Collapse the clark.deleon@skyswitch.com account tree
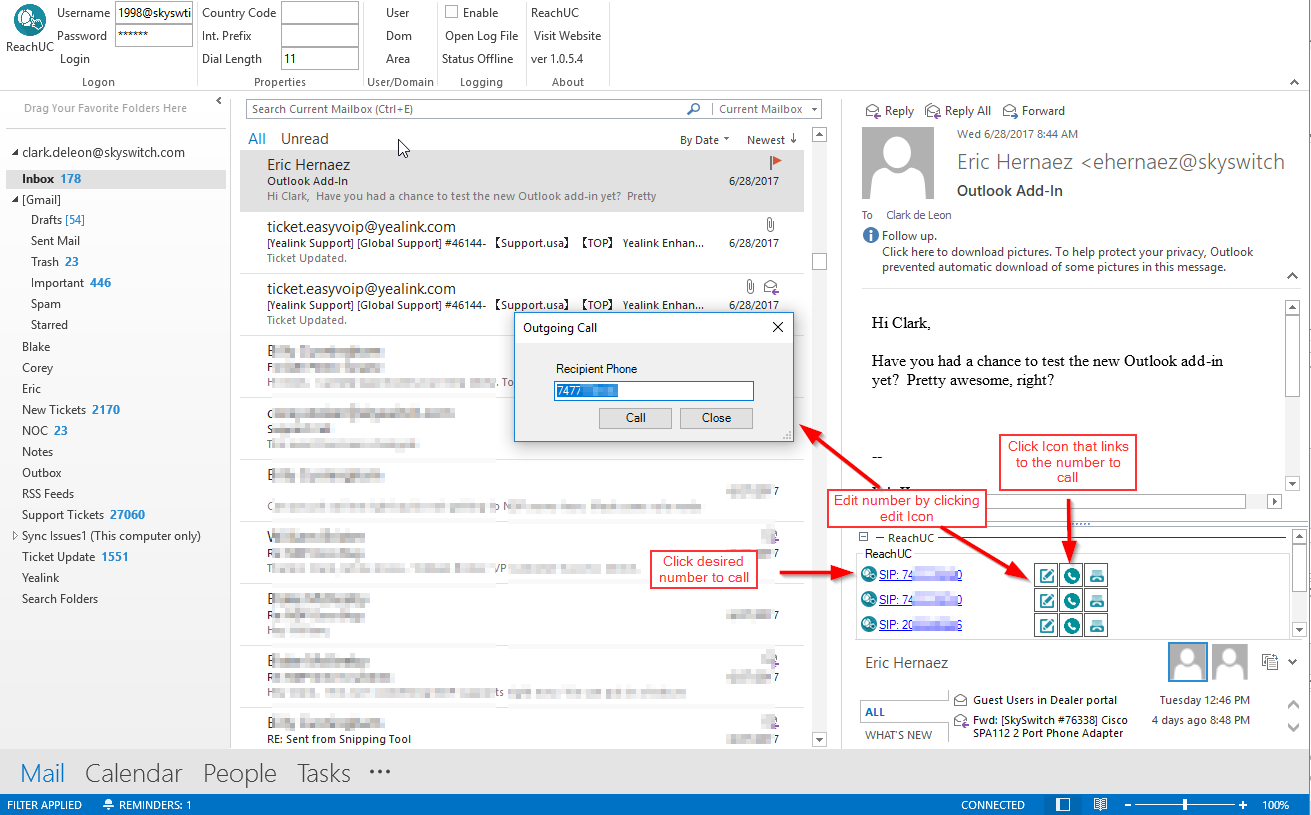This screenshot has height=815, width=1311. click(15, 153)
